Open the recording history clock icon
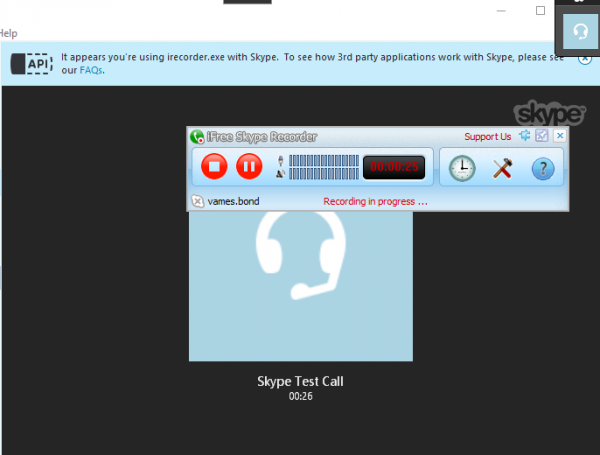The image size is (600, 455). pos(462,168)
